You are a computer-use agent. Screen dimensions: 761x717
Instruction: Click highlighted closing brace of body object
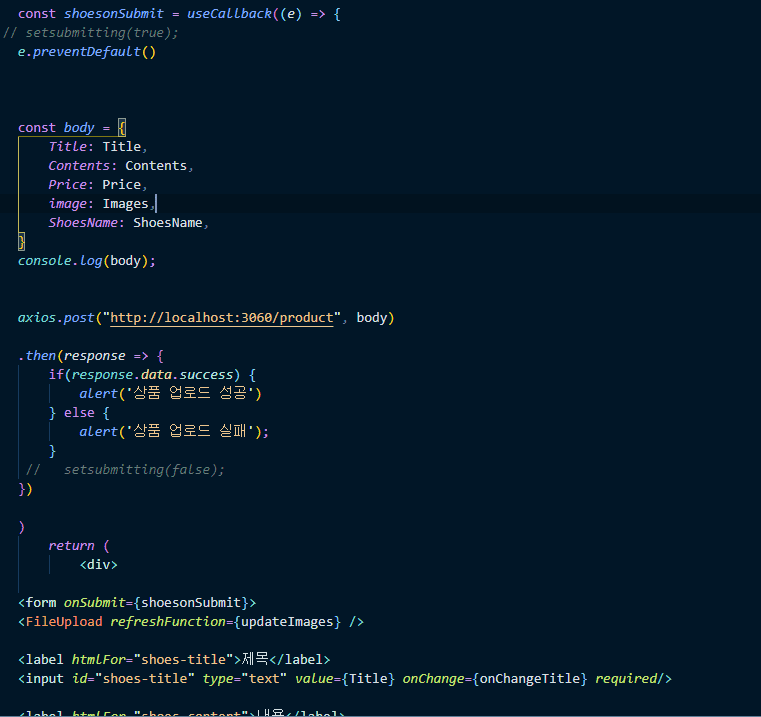pyautogui.click(x=21, y=242)
